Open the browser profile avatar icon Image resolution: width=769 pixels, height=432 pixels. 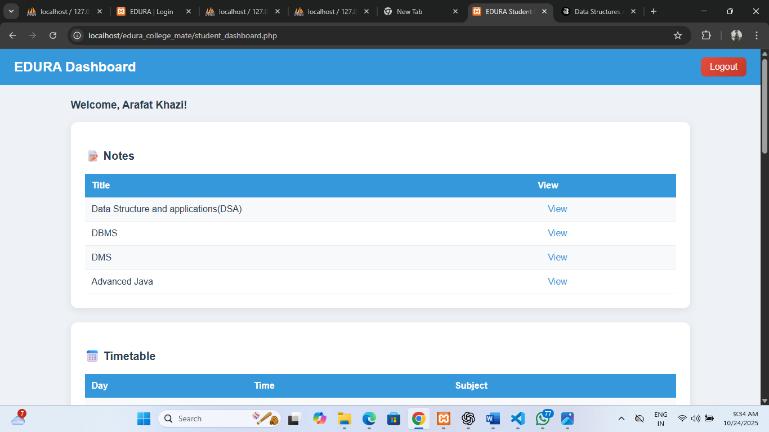736,35
